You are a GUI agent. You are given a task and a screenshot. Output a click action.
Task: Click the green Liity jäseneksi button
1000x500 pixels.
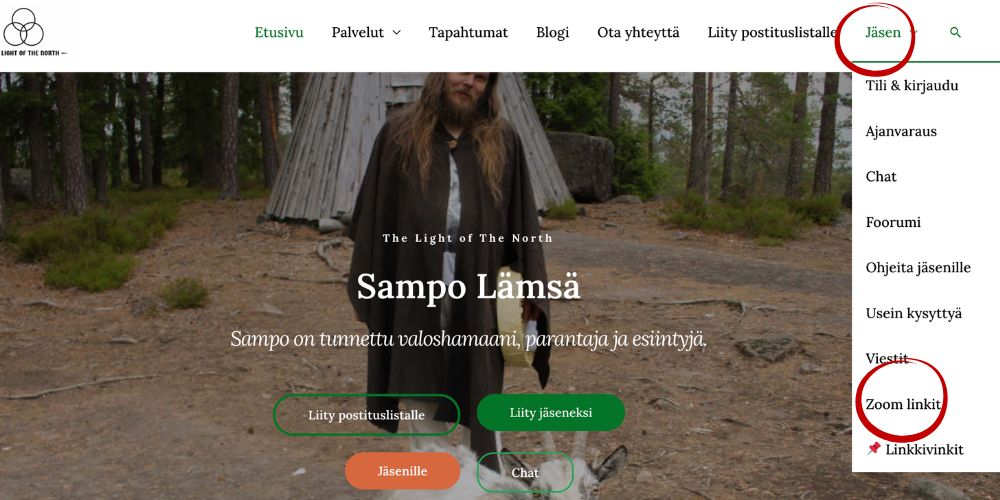click(x=551, y=413)
